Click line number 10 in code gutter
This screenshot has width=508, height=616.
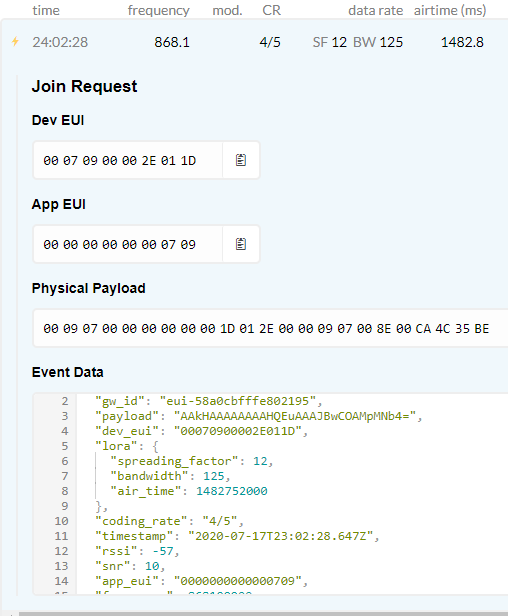[x=61, y=521]
